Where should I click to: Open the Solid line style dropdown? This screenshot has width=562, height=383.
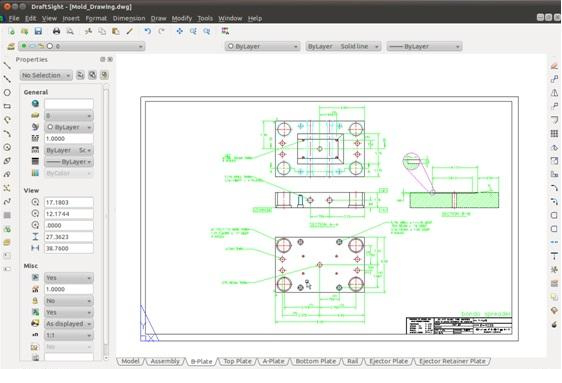[x=343, y=46]
